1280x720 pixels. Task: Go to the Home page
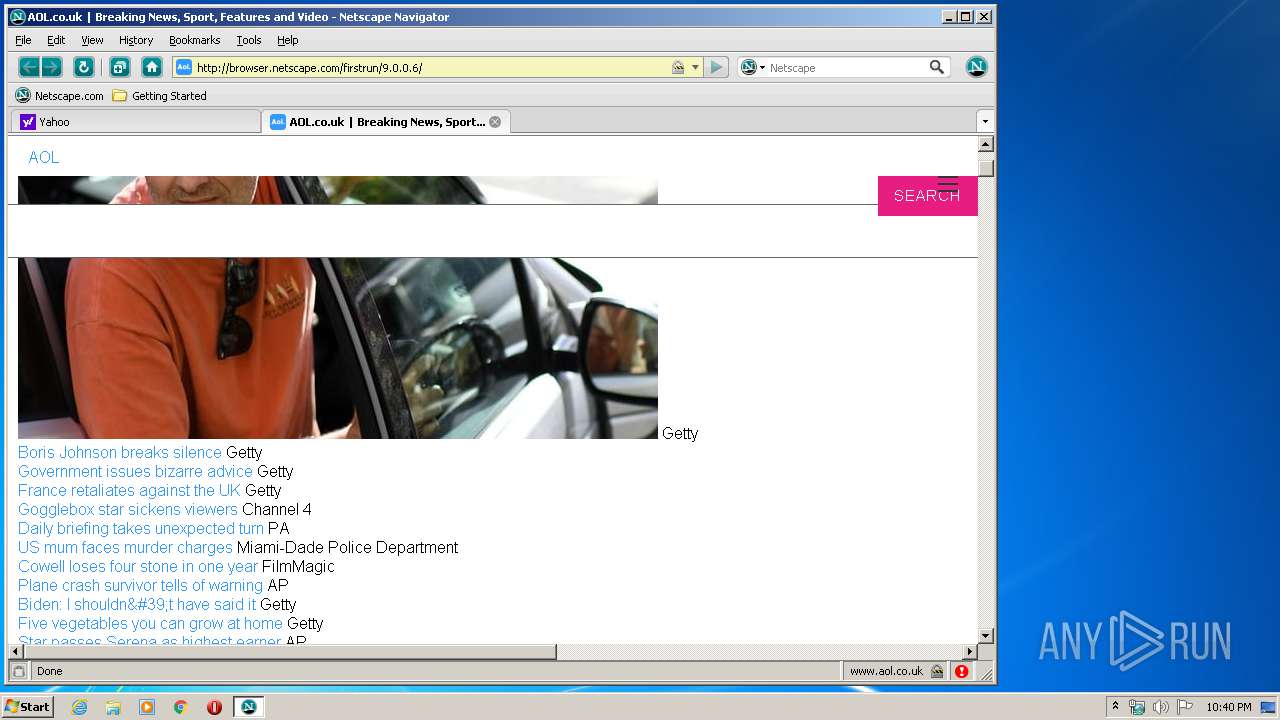click(x=152, y=67)
